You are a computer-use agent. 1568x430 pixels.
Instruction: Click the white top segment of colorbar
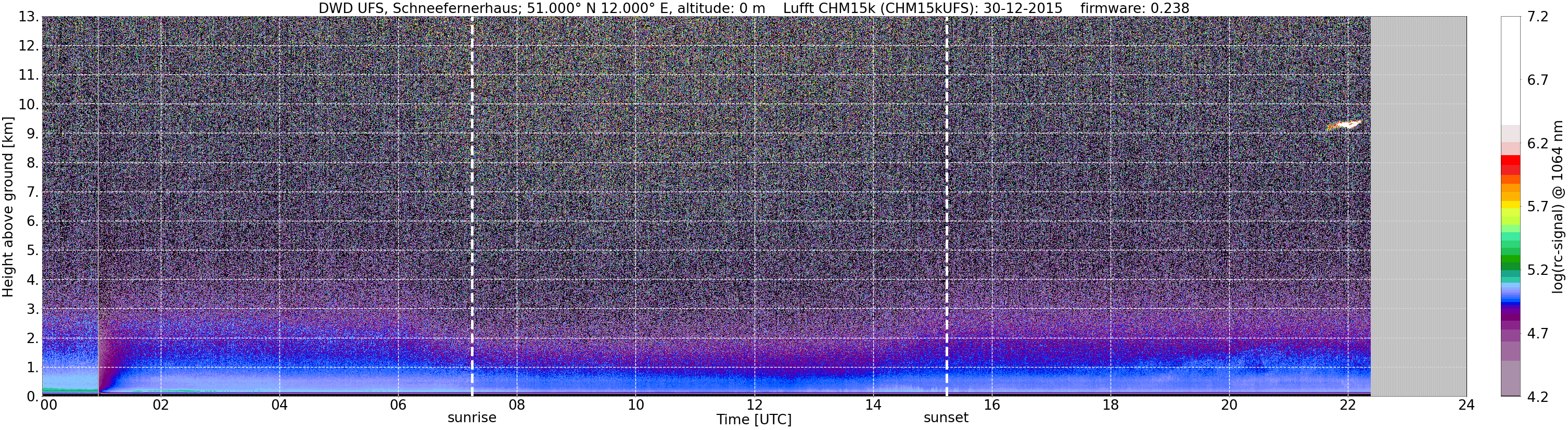(1511, 70)
